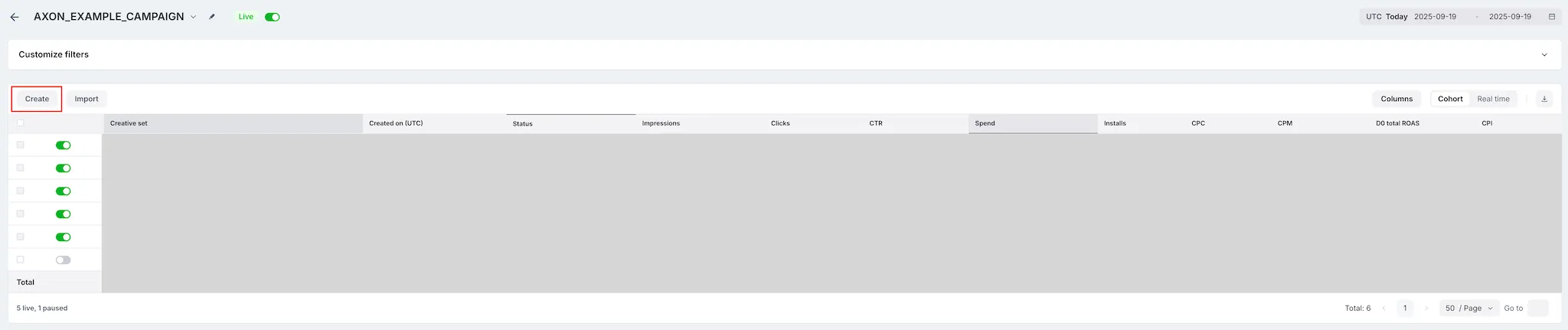
Task: Go to next page arrow in pagination
Action: point(1426,309)
